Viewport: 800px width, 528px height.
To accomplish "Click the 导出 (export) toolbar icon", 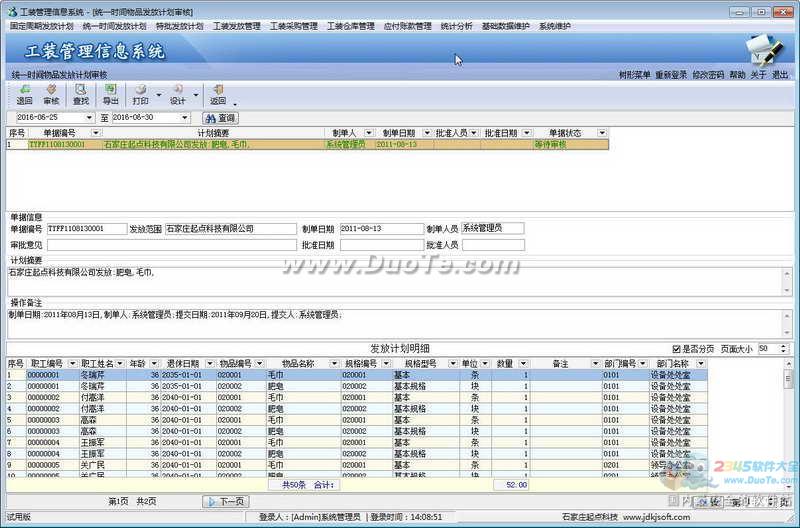I will tap(110, 94).
